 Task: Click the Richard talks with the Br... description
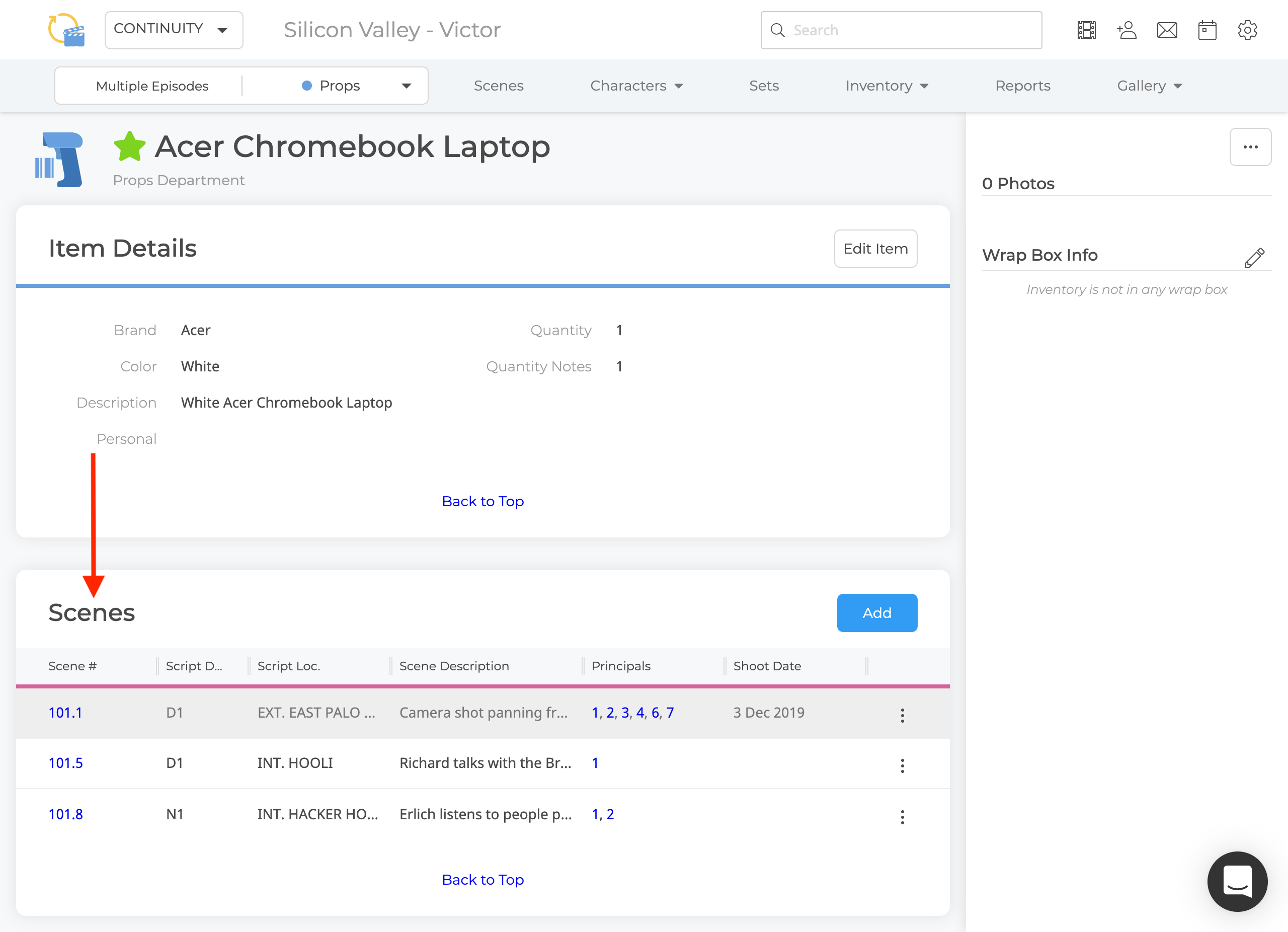point(485,763)
